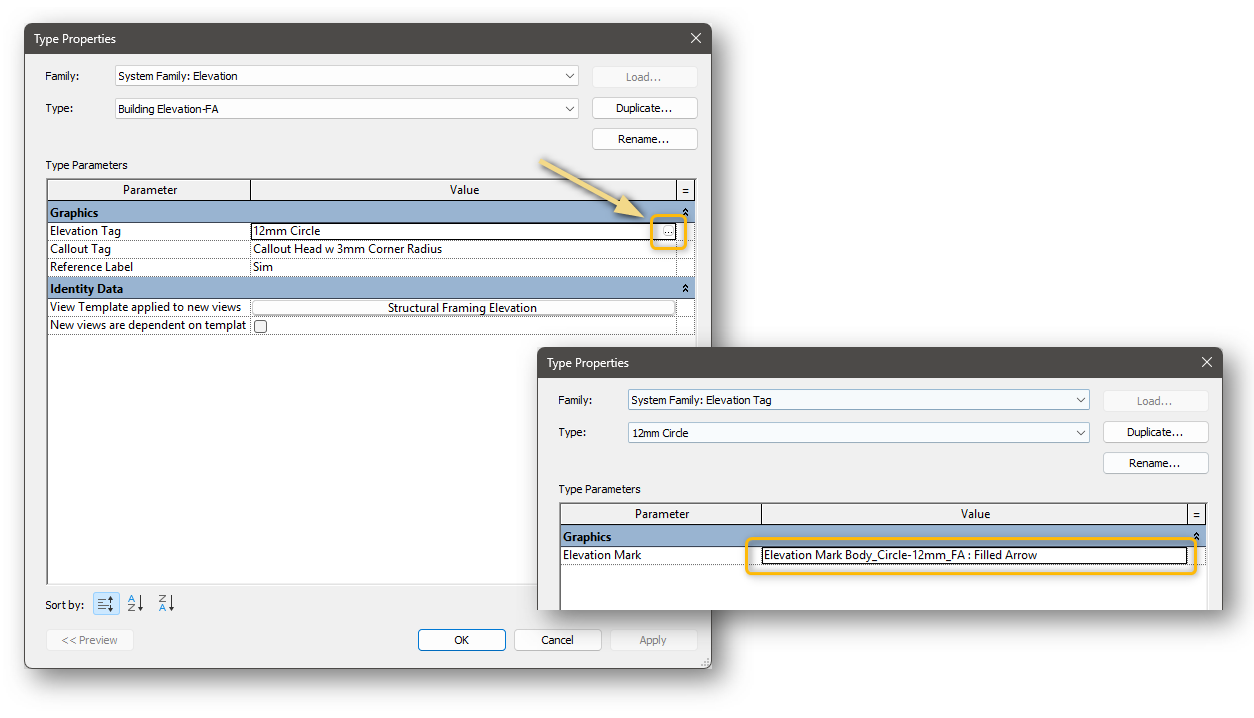Click the Reference Label parameter name
The height and width of the screenshot is (718, 1254).
(91, 267)
